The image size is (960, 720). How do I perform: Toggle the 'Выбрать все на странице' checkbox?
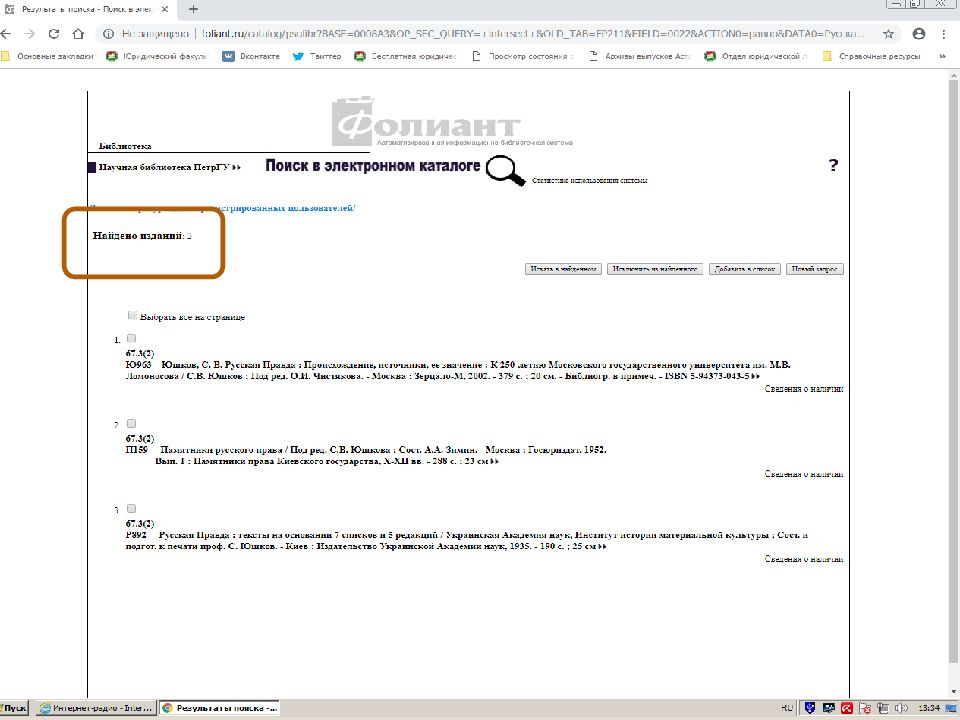pos(133,315)
